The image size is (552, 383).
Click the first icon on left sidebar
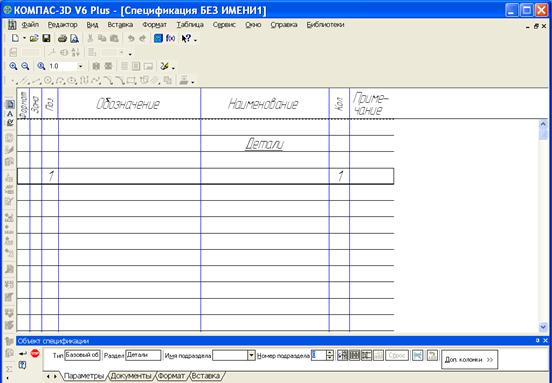click(10, 105)
